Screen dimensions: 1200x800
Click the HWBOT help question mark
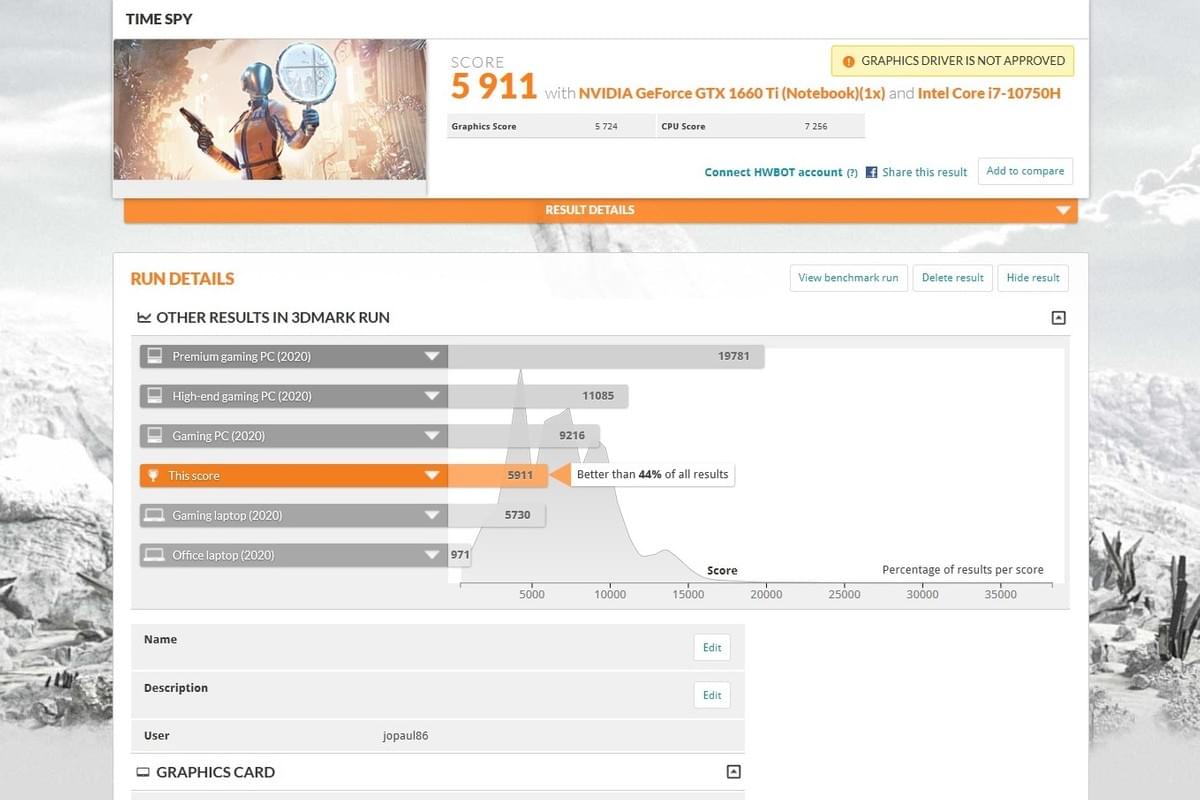852,172
